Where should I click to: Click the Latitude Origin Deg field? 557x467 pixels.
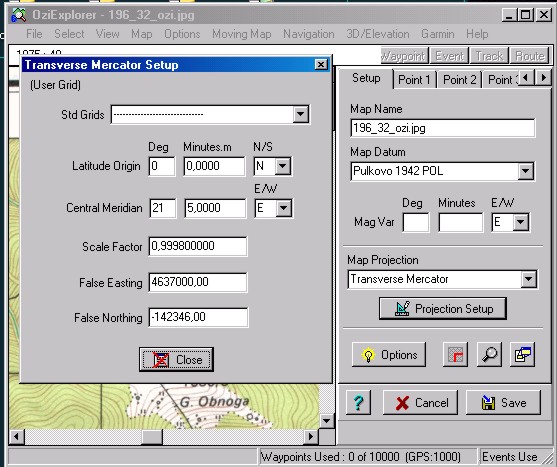162,166
